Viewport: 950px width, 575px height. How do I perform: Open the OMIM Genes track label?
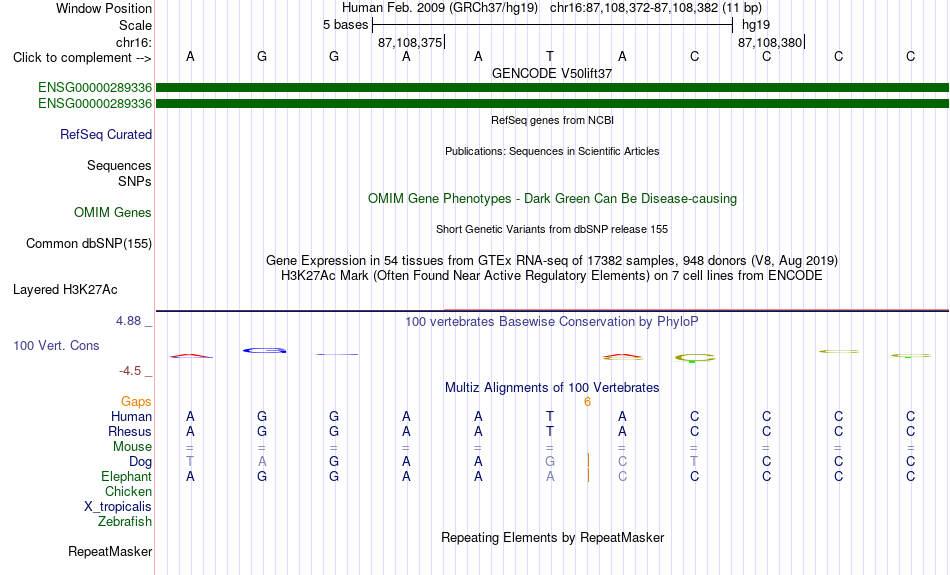coord(112,213)
